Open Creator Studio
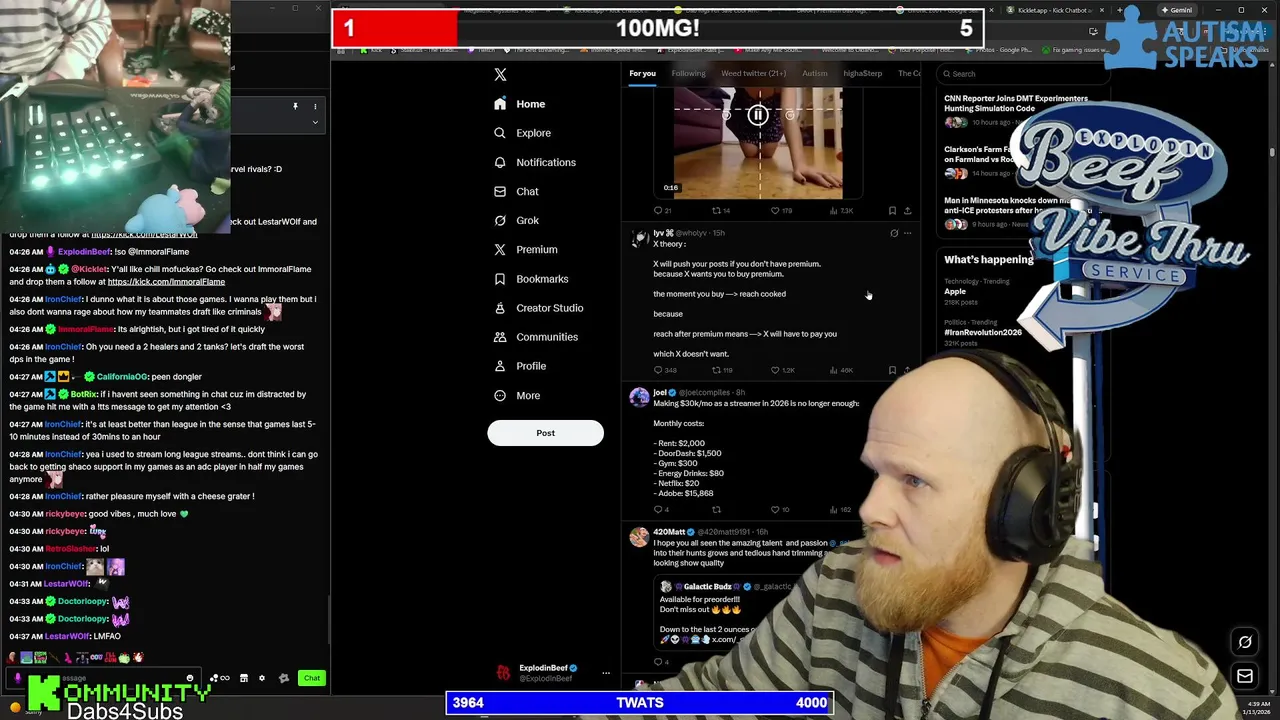Screen dimensions: 1280x720 tap(538, 308)
